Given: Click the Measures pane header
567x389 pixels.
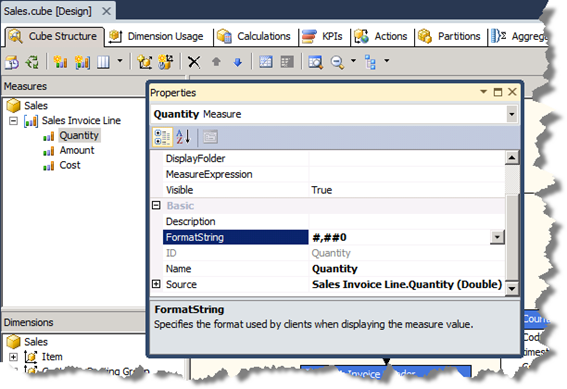Looking at the screenshot, I should tap(74, 86).
